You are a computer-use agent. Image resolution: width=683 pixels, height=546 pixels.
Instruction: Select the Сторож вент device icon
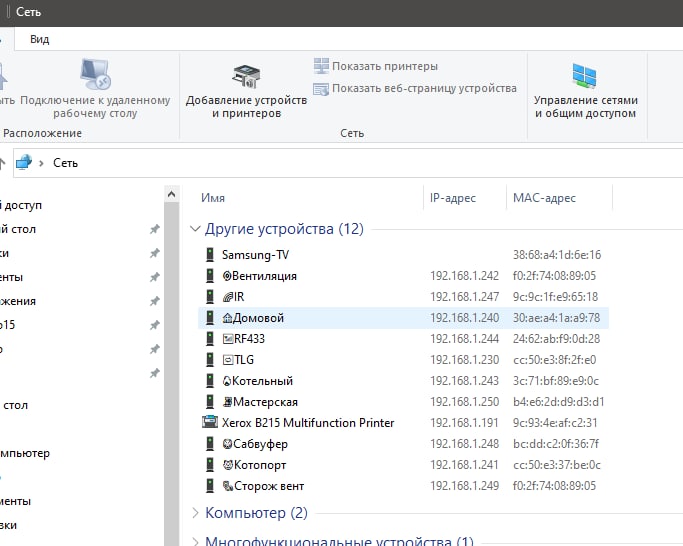(x=210, y=485)
